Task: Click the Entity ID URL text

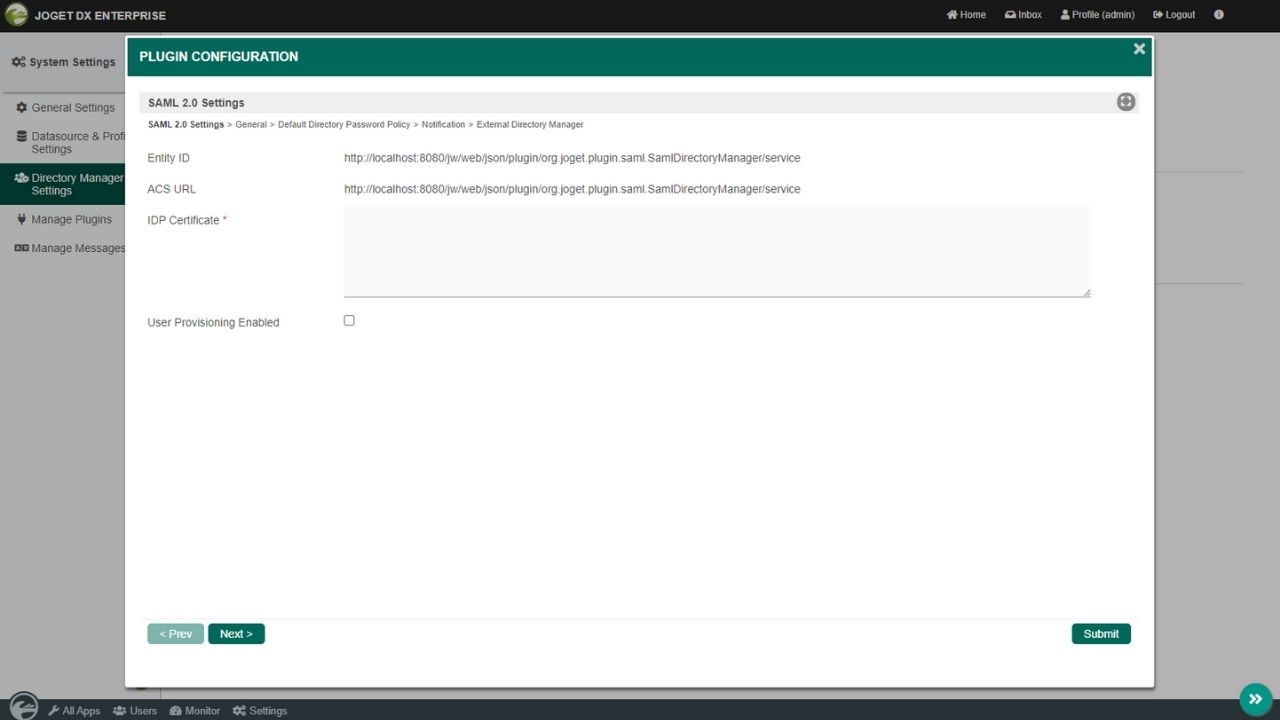Action: pos(572,158)
